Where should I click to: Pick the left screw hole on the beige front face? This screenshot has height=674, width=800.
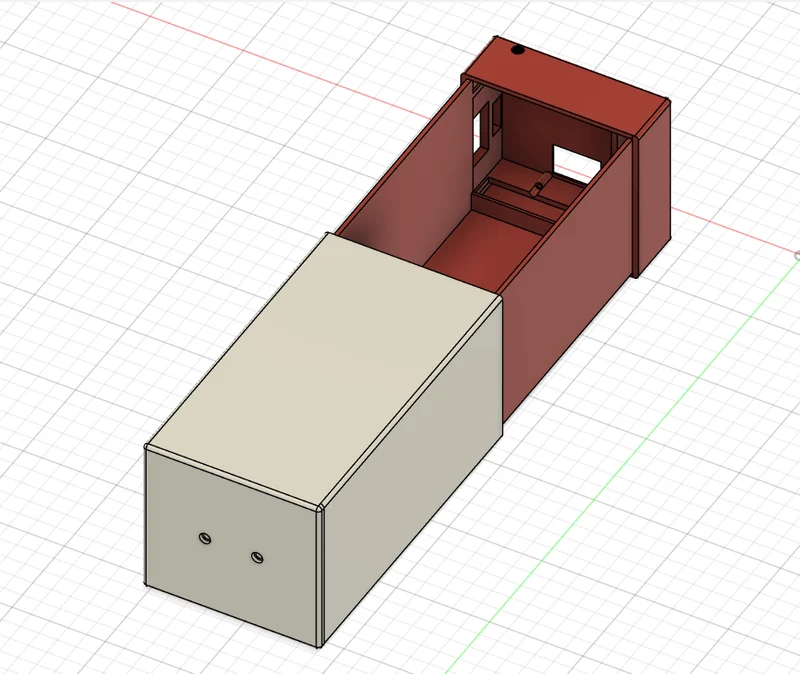tap(205, 538)
